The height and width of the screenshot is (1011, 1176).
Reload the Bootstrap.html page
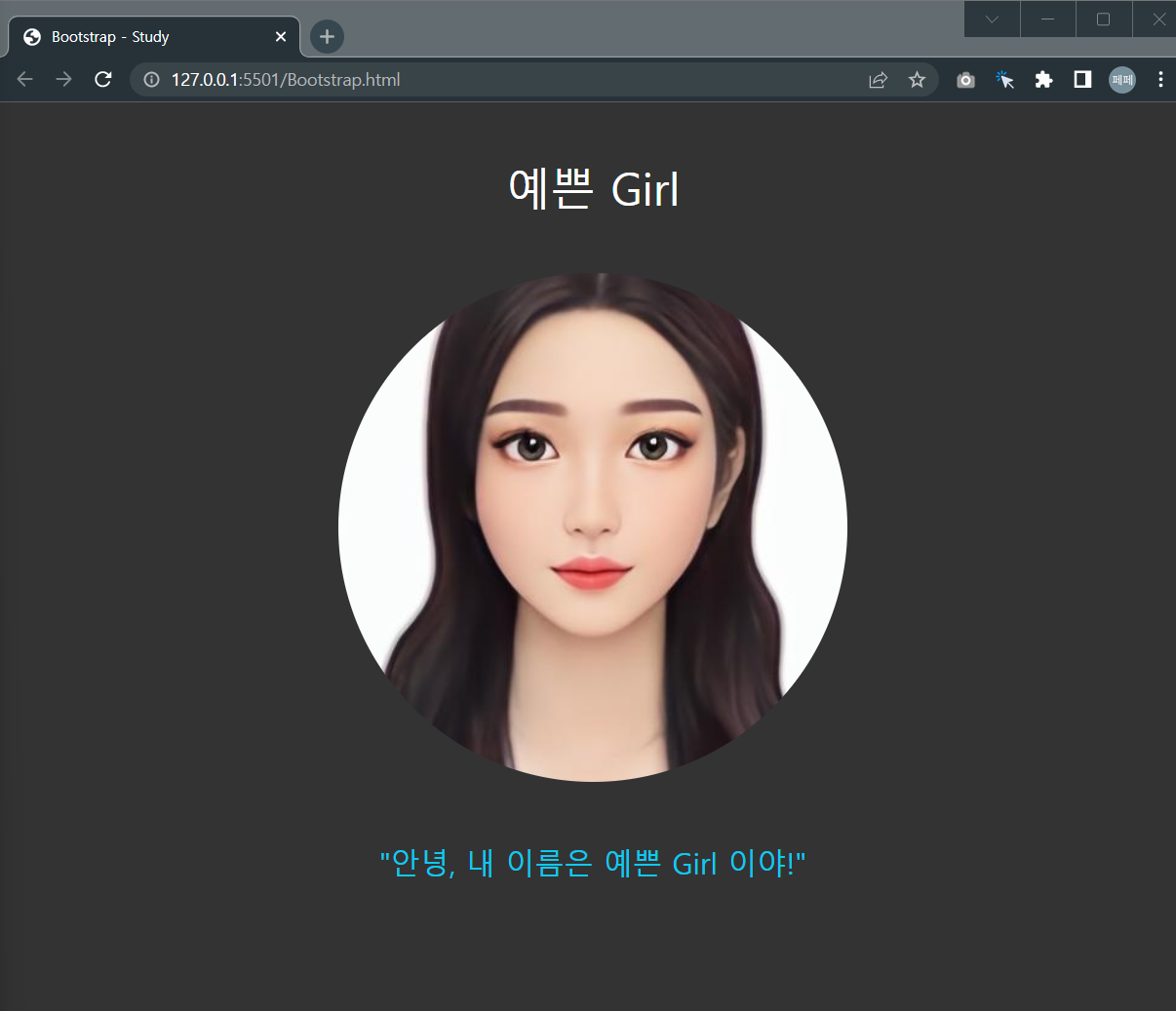click(102, 79)
